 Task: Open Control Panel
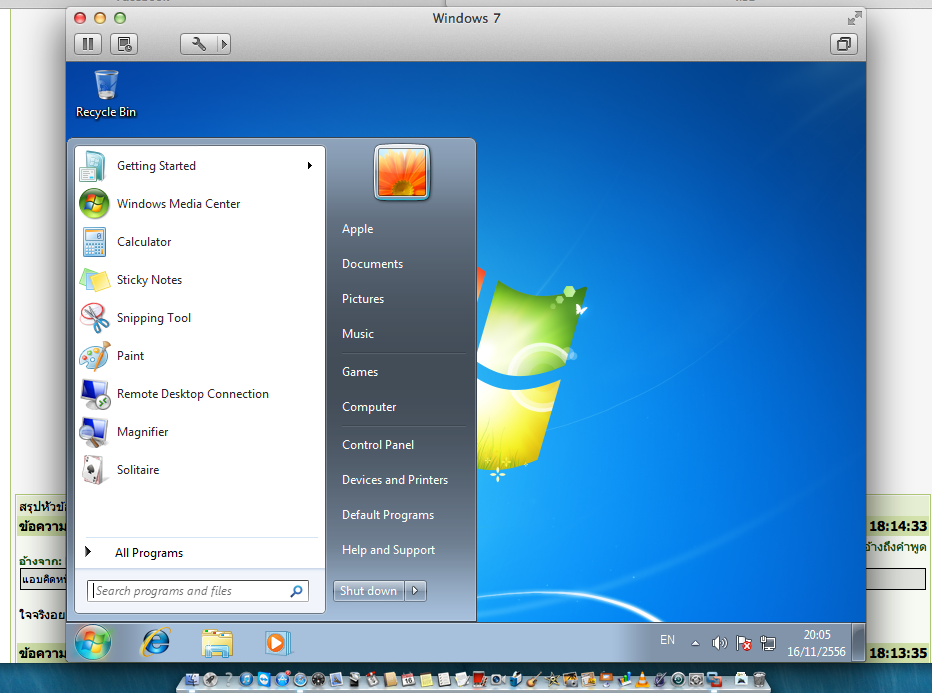378,445
